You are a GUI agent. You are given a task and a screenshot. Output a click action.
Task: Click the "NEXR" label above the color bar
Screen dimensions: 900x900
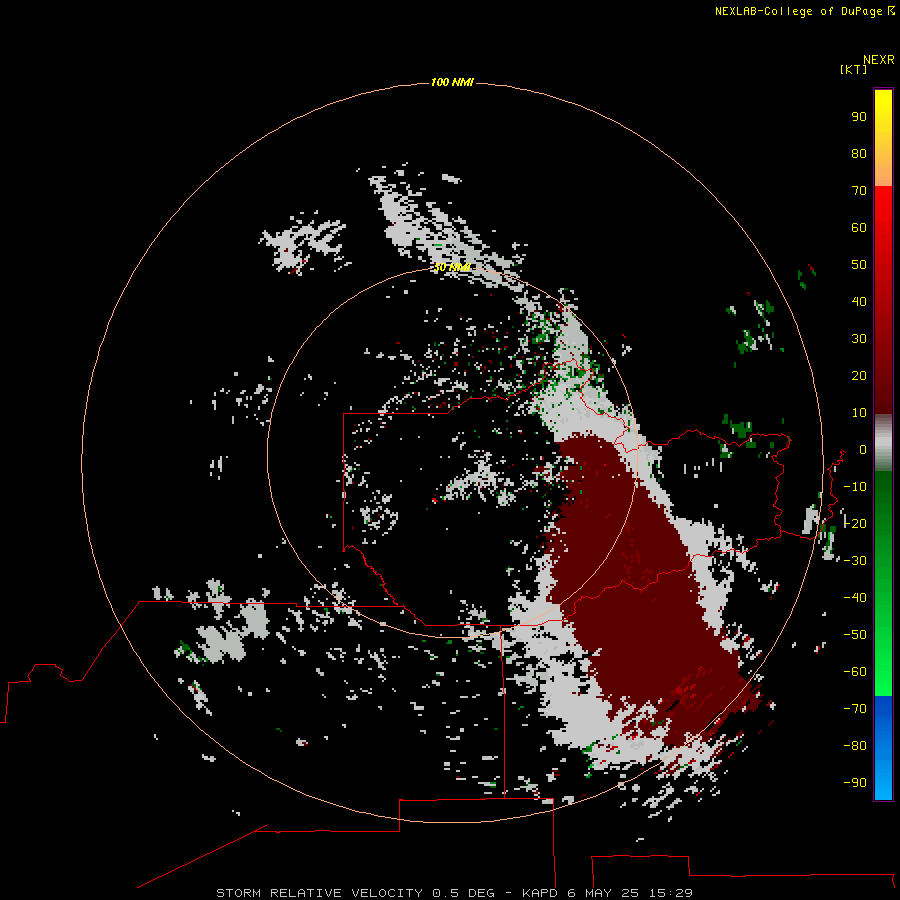click(x=878, y=60)
